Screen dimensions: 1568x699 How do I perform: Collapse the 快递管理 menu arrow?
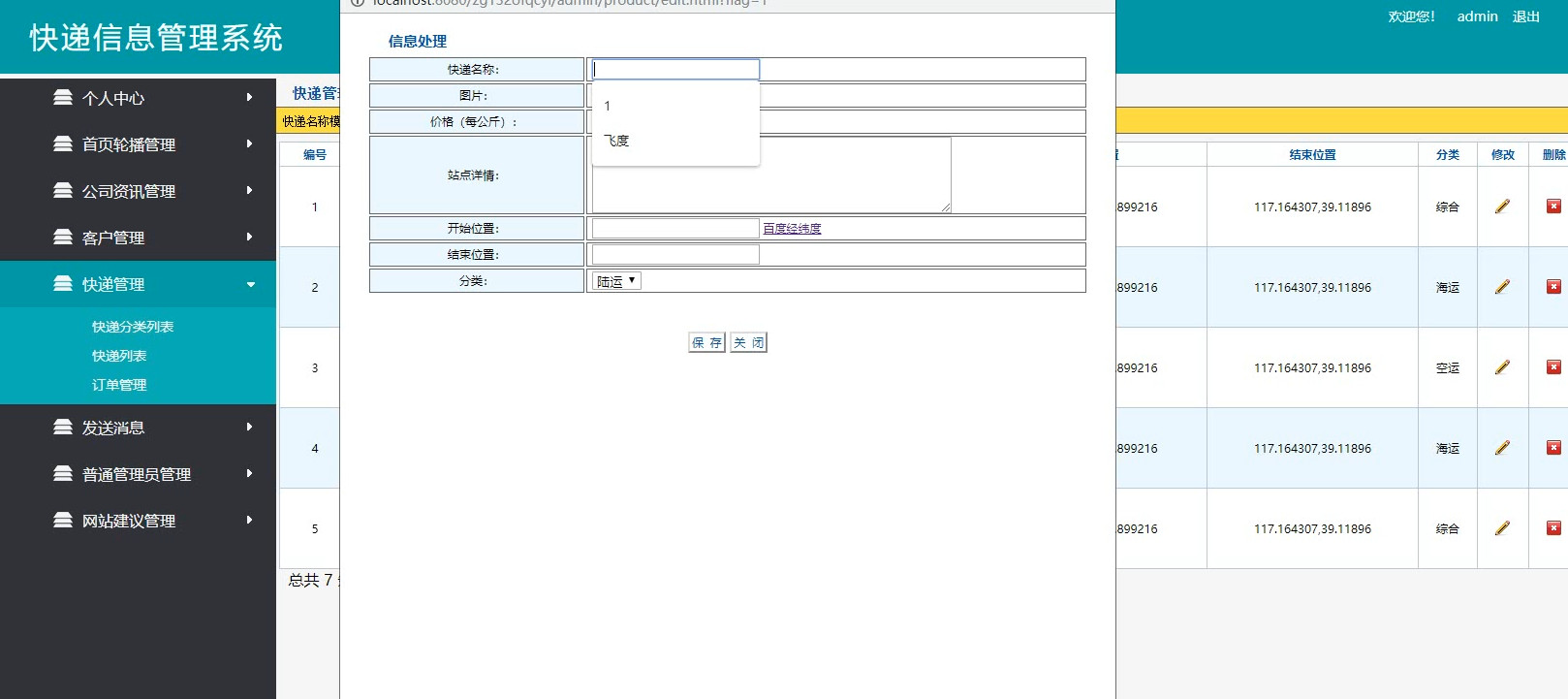[x=250, y=284]
